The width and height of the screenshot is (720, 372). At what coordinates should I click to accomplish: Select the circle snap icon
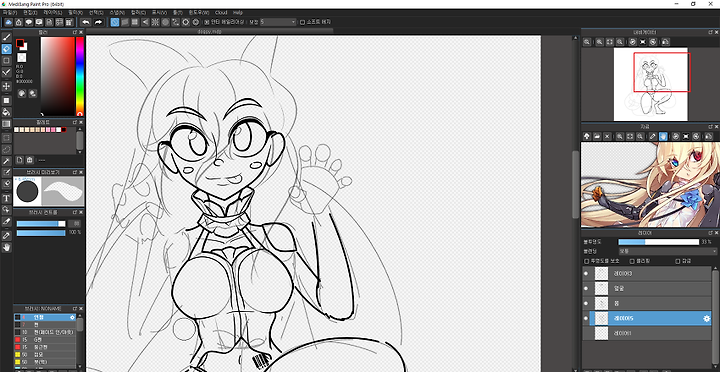tap(165, 22)
